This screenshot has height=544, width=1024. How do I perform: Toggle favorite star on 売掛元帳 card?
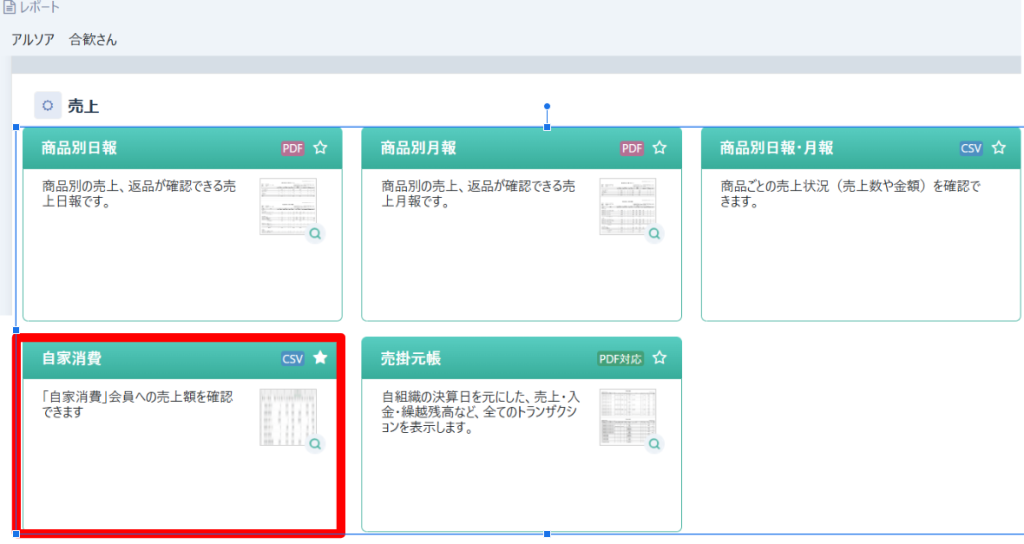659,358
